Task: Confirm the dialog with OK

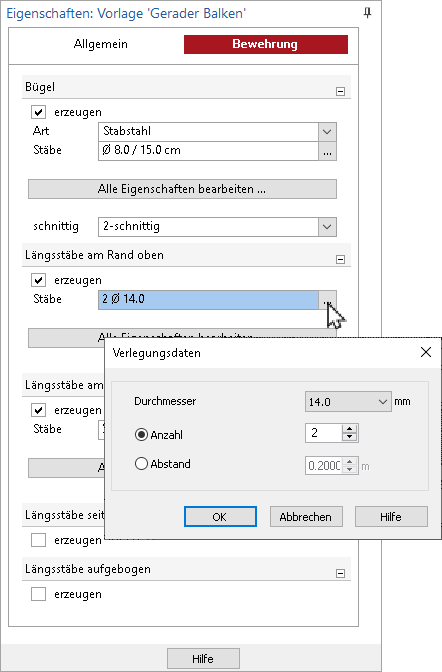Action: 220,516
